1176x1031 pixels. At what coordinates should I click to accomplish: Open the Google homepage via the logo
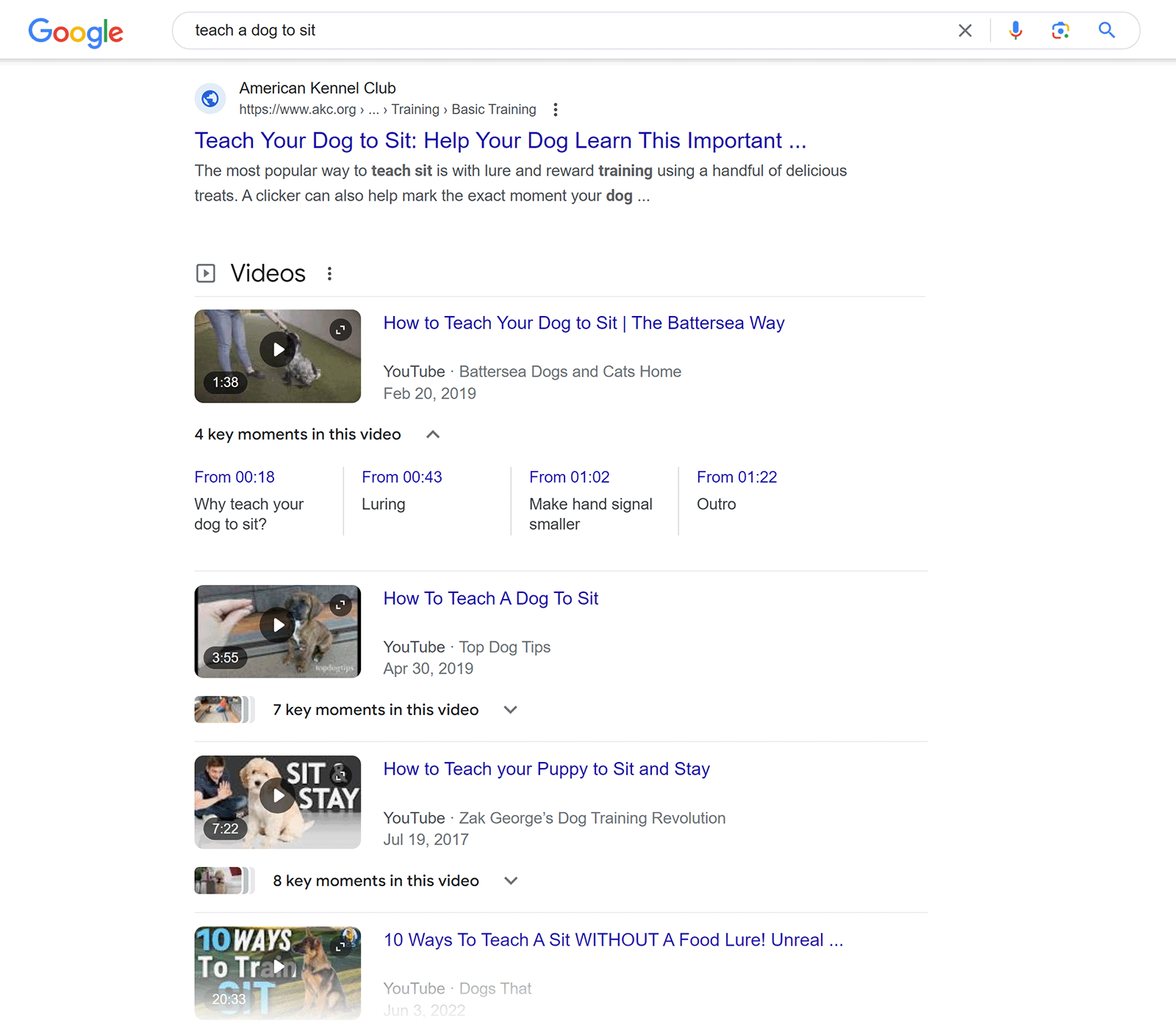pos(76,32)
